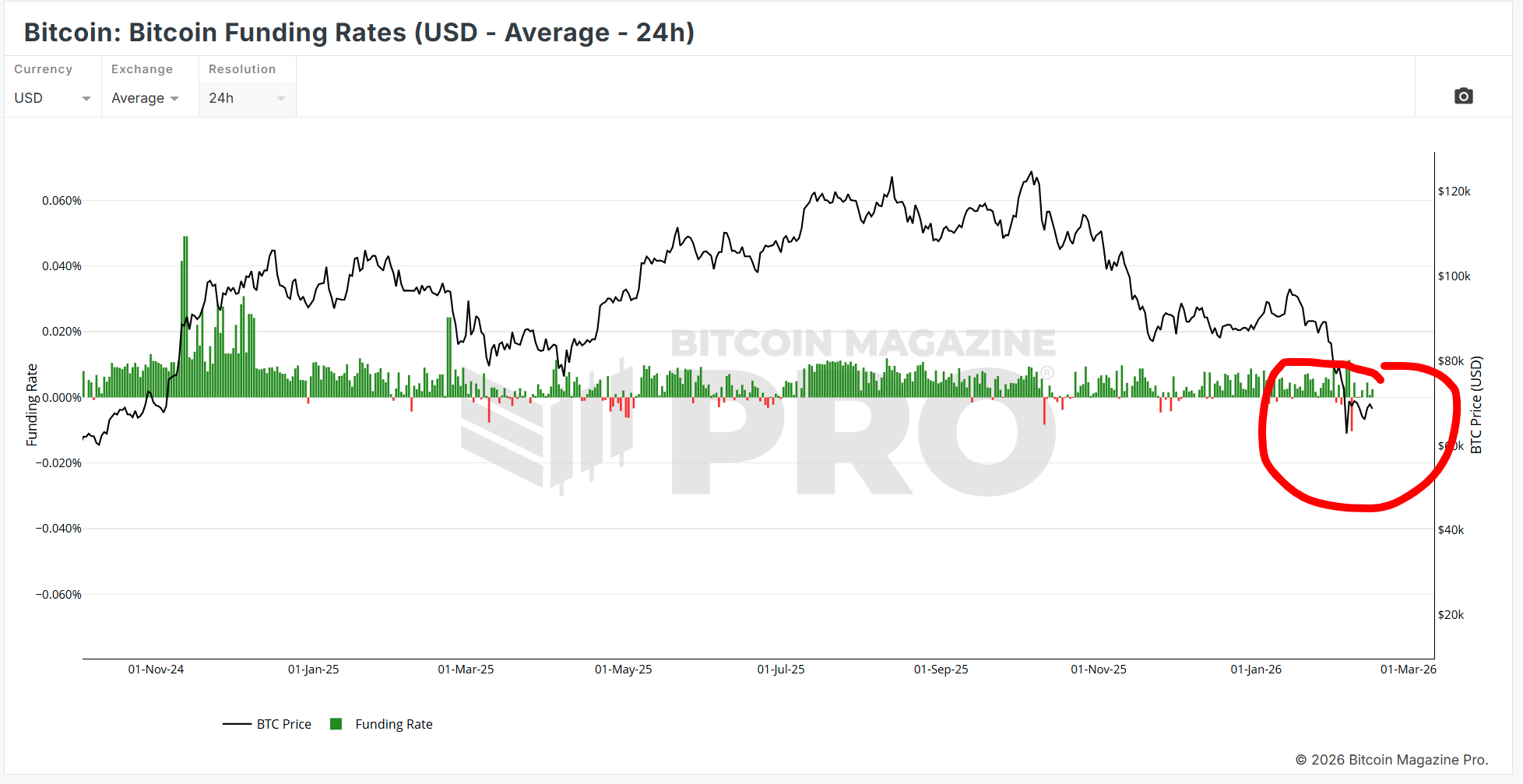This screenshot has width=1523, height=784.
Task: Click the Resolution field label
Action: [242, 69]
